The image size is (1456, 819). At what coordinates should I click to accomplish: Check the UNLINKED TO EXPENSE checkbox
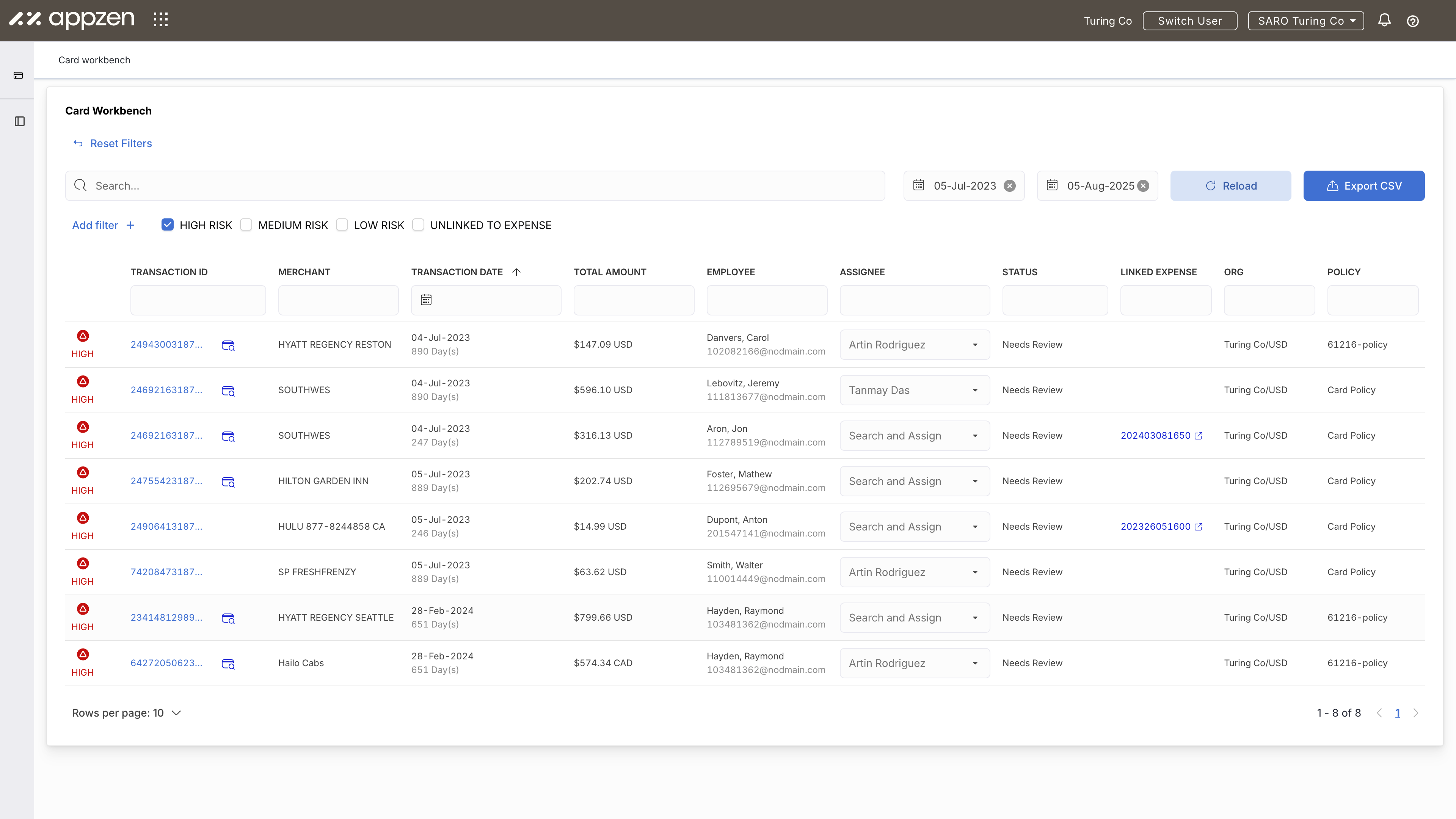click(x=418, y=225)
